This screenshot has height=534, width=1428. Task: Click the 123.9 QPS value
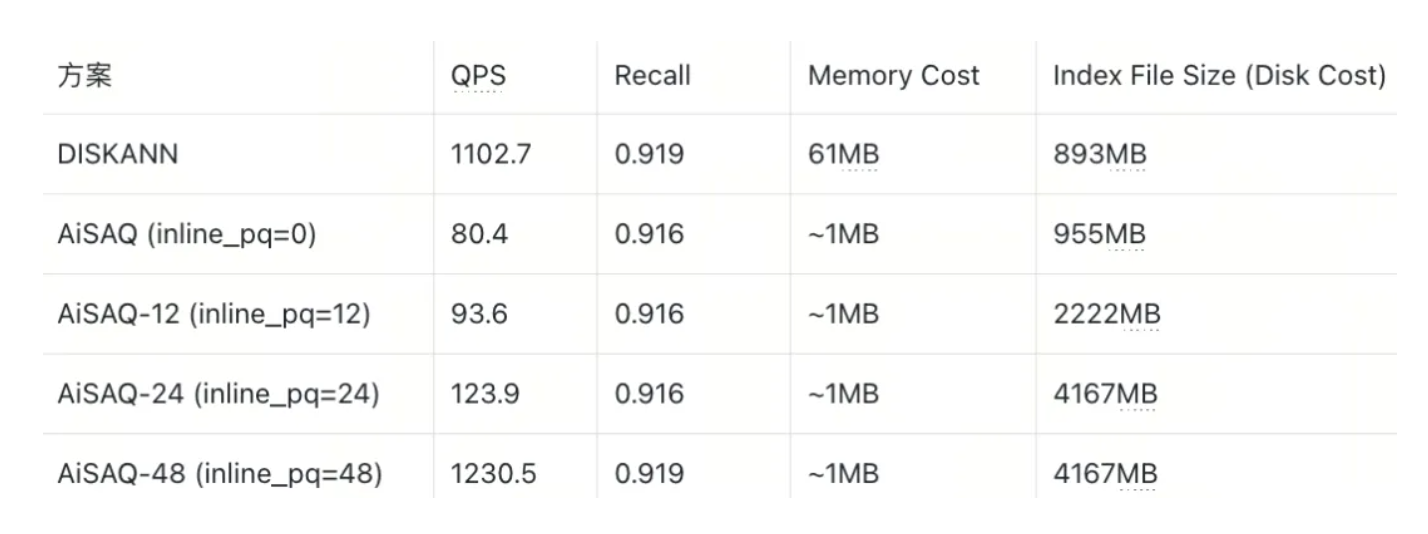pyautogui.click(x=485, y=394)
